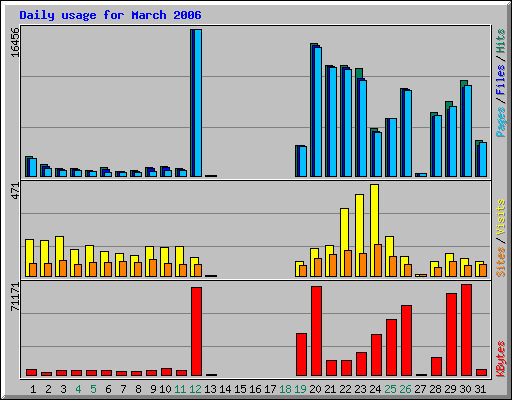The width and height of the screenshot is (512, 400).
Task: Select day label 22 on the x-axis
Action: coord(345,389)
